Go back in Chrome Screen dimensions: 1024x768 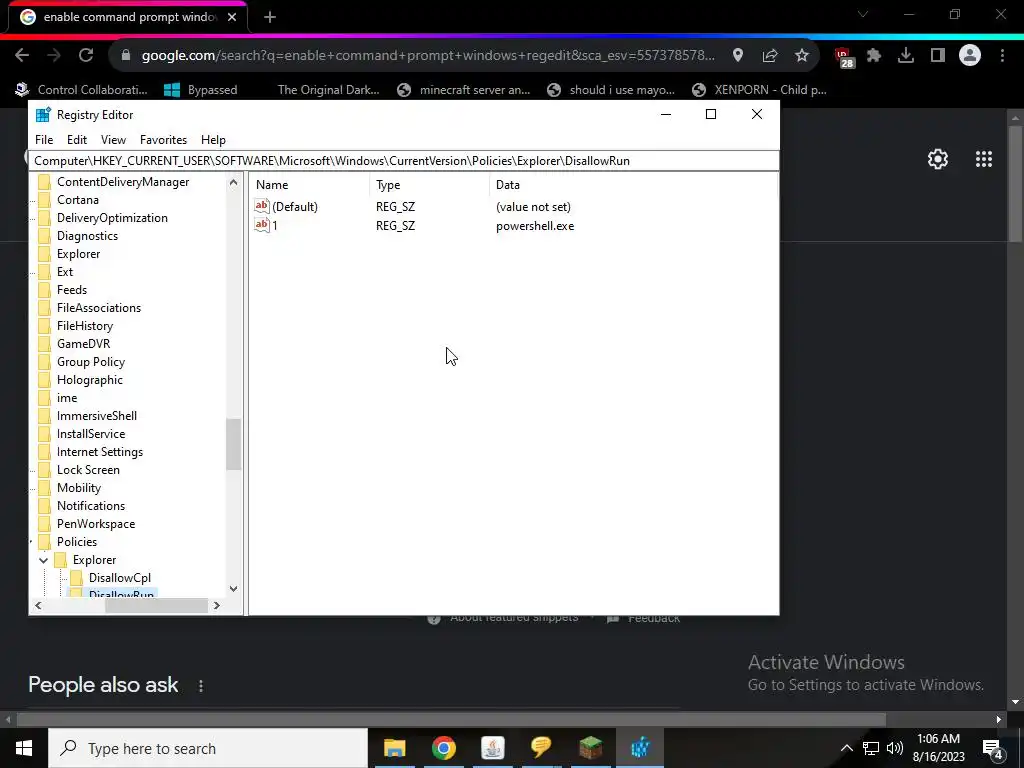22,56
